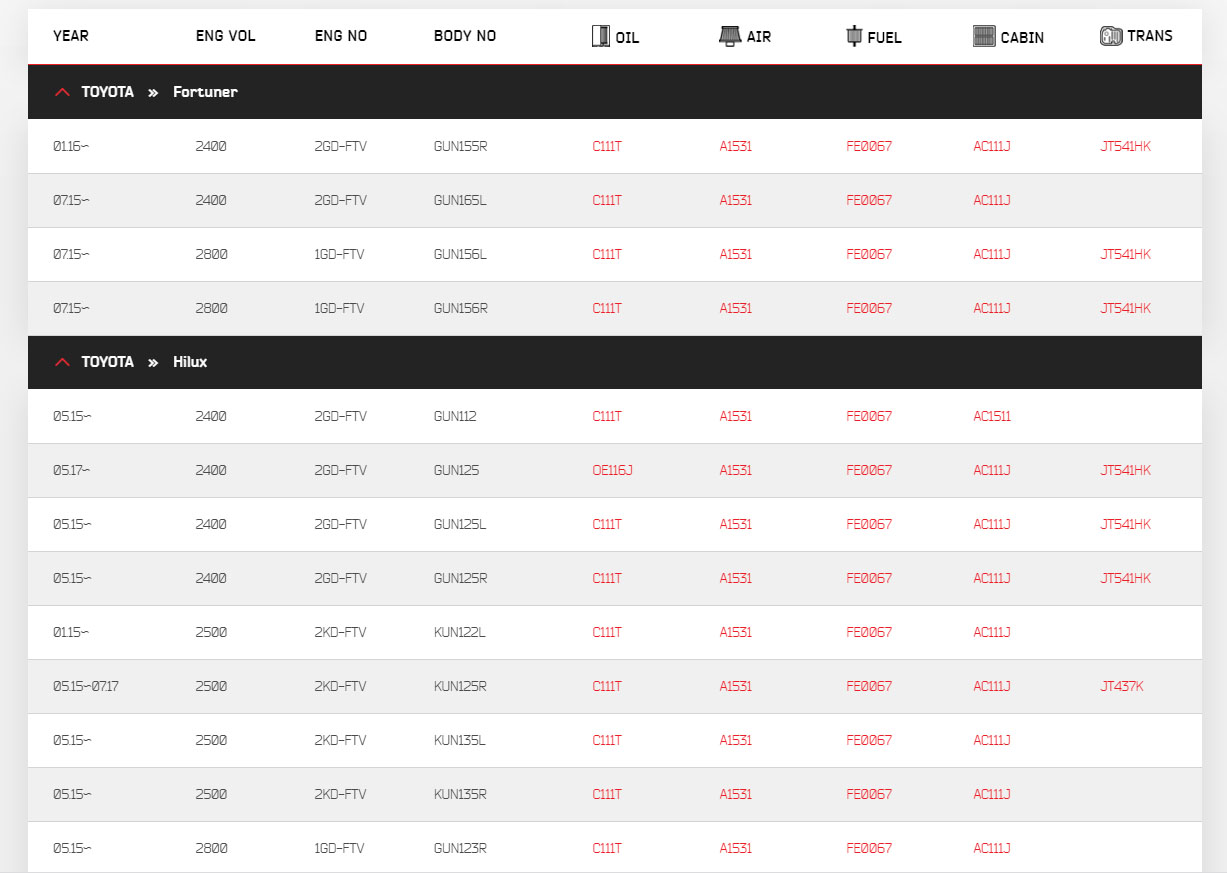Open air filter A1531 for GUN165L

(x=735, y=200)
